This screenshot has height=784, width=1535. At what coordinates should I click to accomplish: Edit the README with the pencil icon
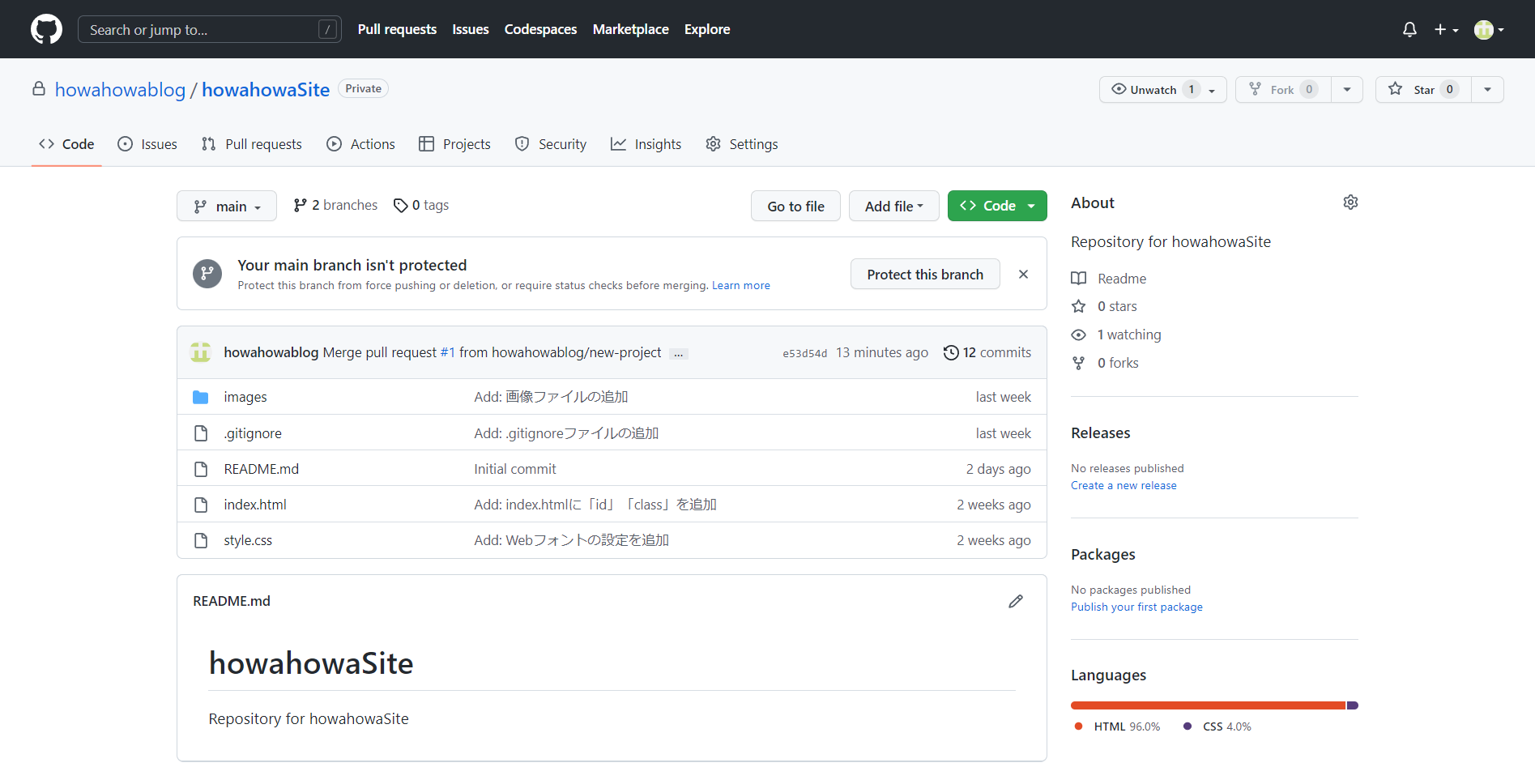1016,601
